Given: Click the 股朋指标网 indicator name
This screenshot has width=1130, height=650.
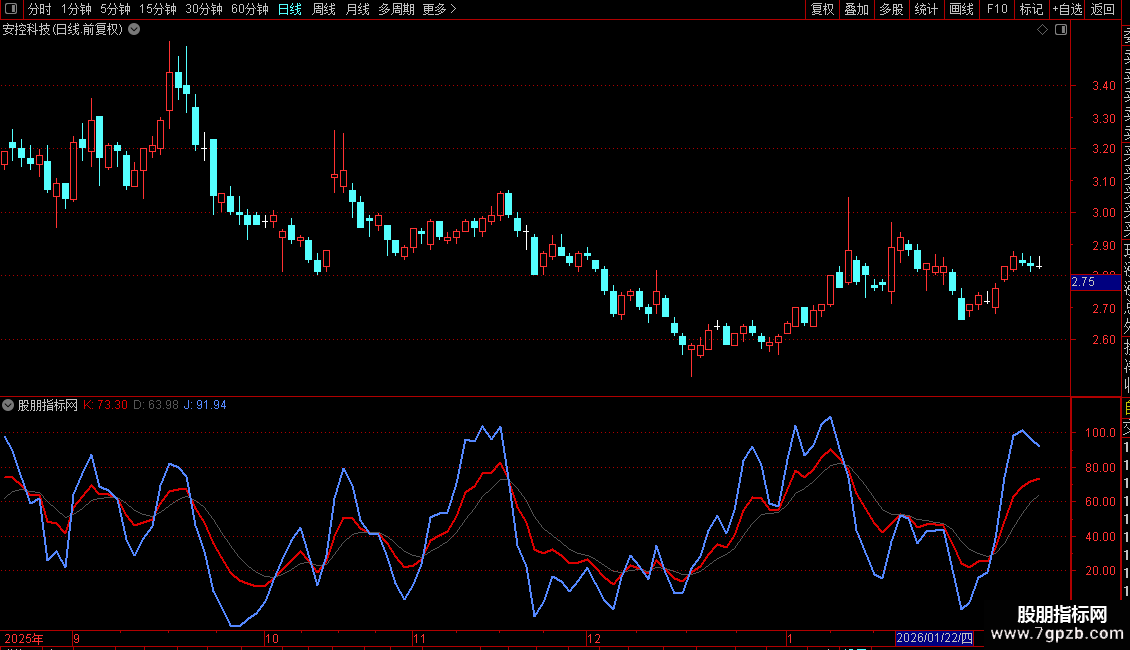Looking at the screenshot, I should pos(48,405).
